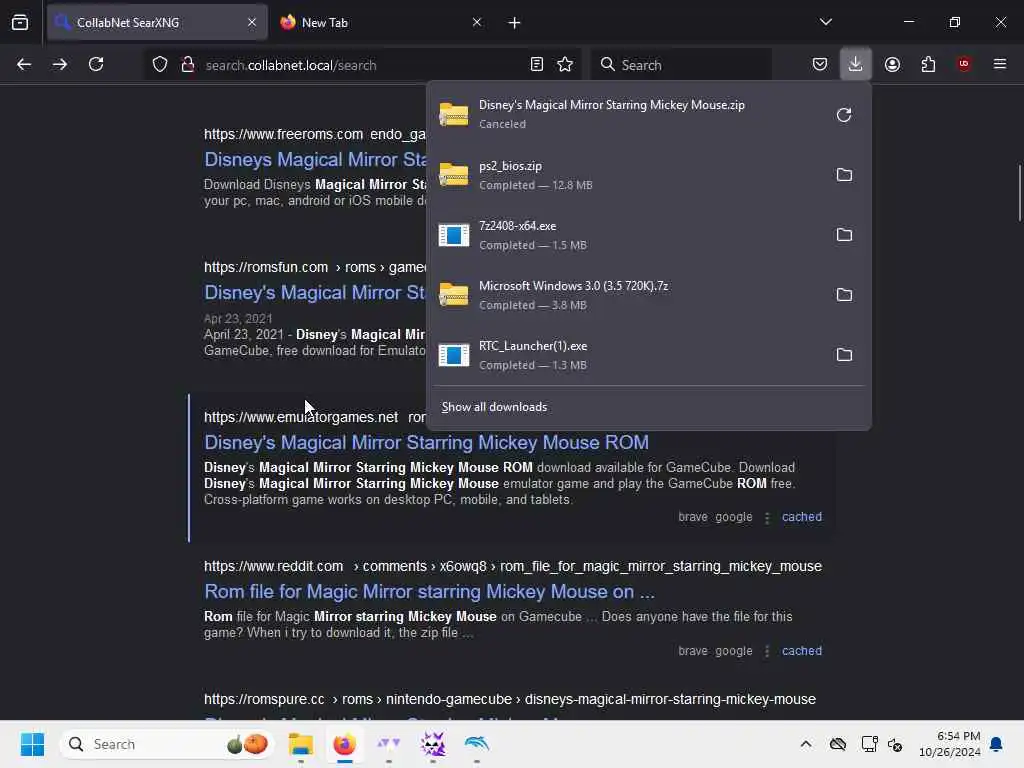Open the Dolphin emulator taskbar icon

click(477, 744)
